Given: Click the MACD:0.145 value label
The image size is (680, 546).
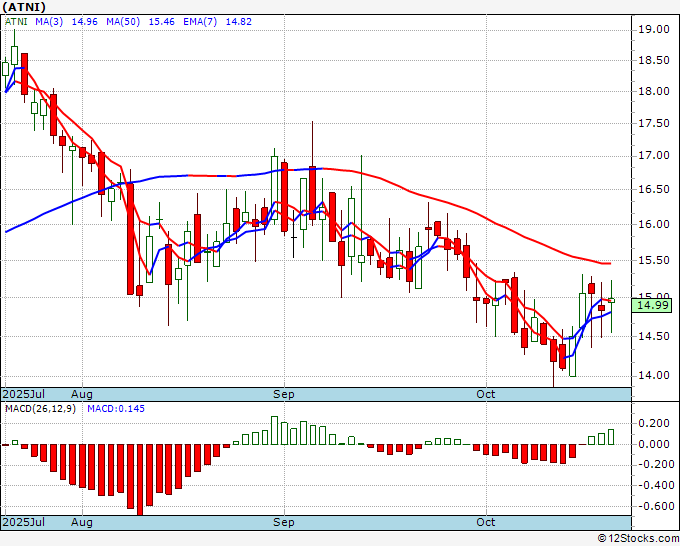Looking at the screenshot, I should click(116, 409).
